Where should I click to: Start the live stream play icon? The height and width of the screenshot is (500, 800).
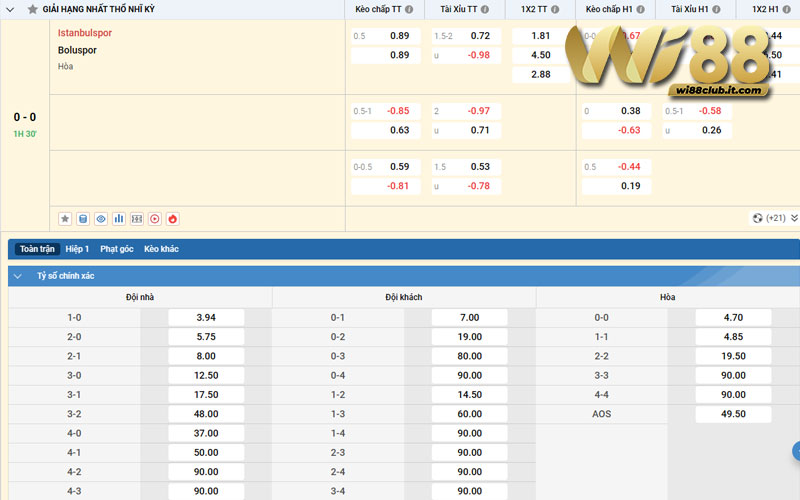tap(155, 219)
